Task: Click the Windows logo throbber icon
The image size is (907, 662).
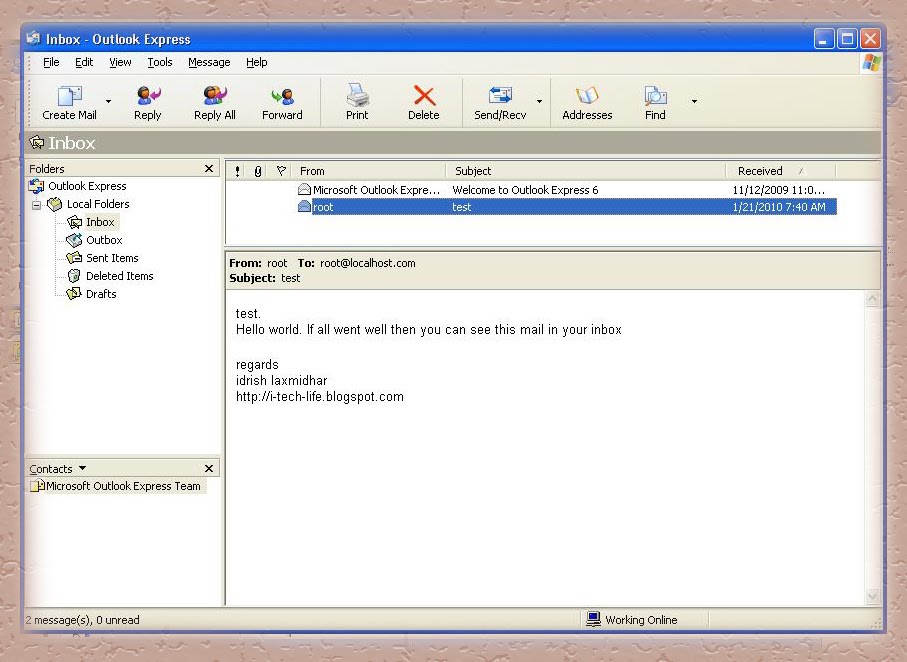Action: click(x=871, y=62)
